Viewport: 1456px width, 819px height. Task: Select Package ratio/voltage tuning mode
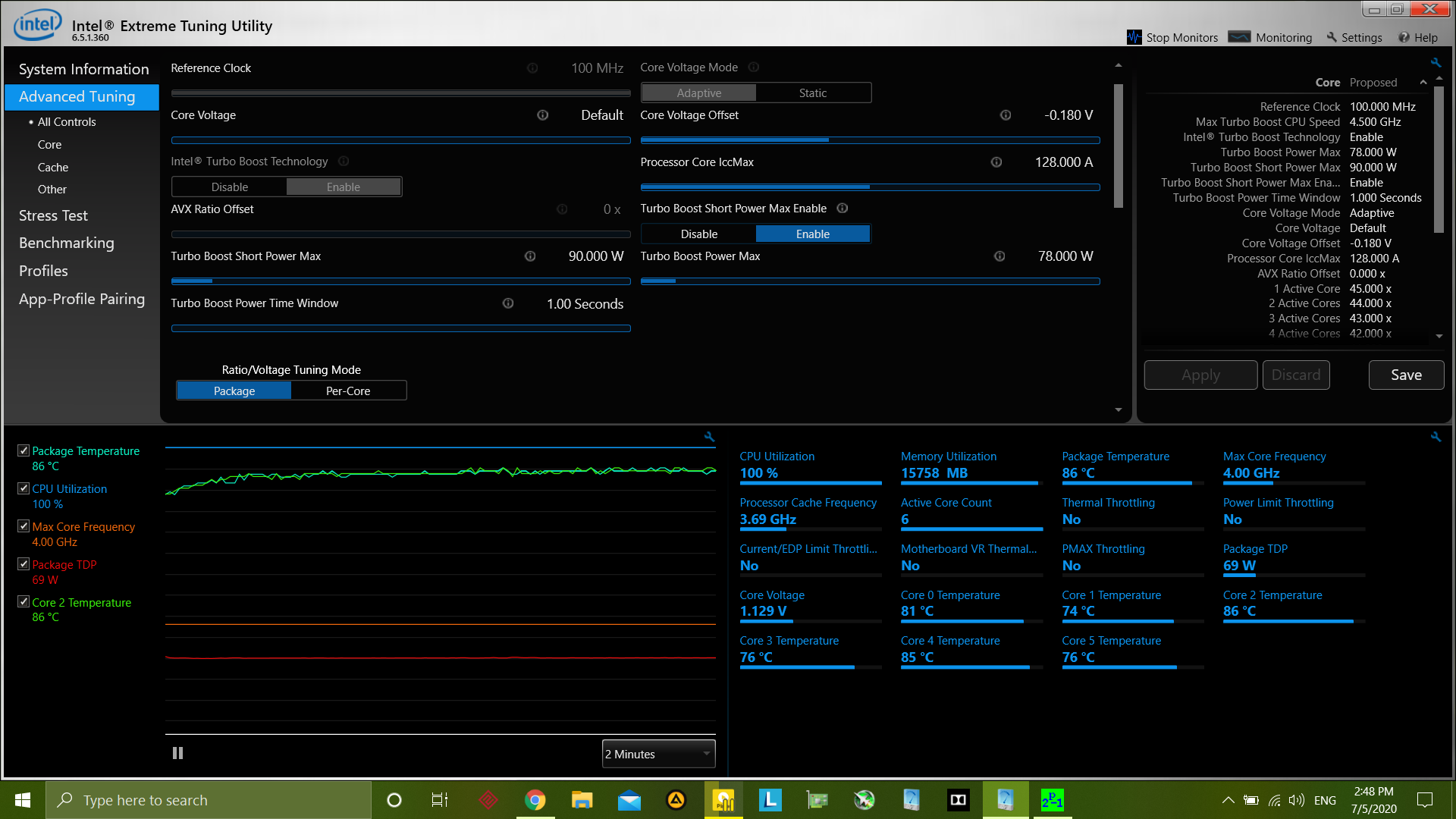click(x=234, y=391)
